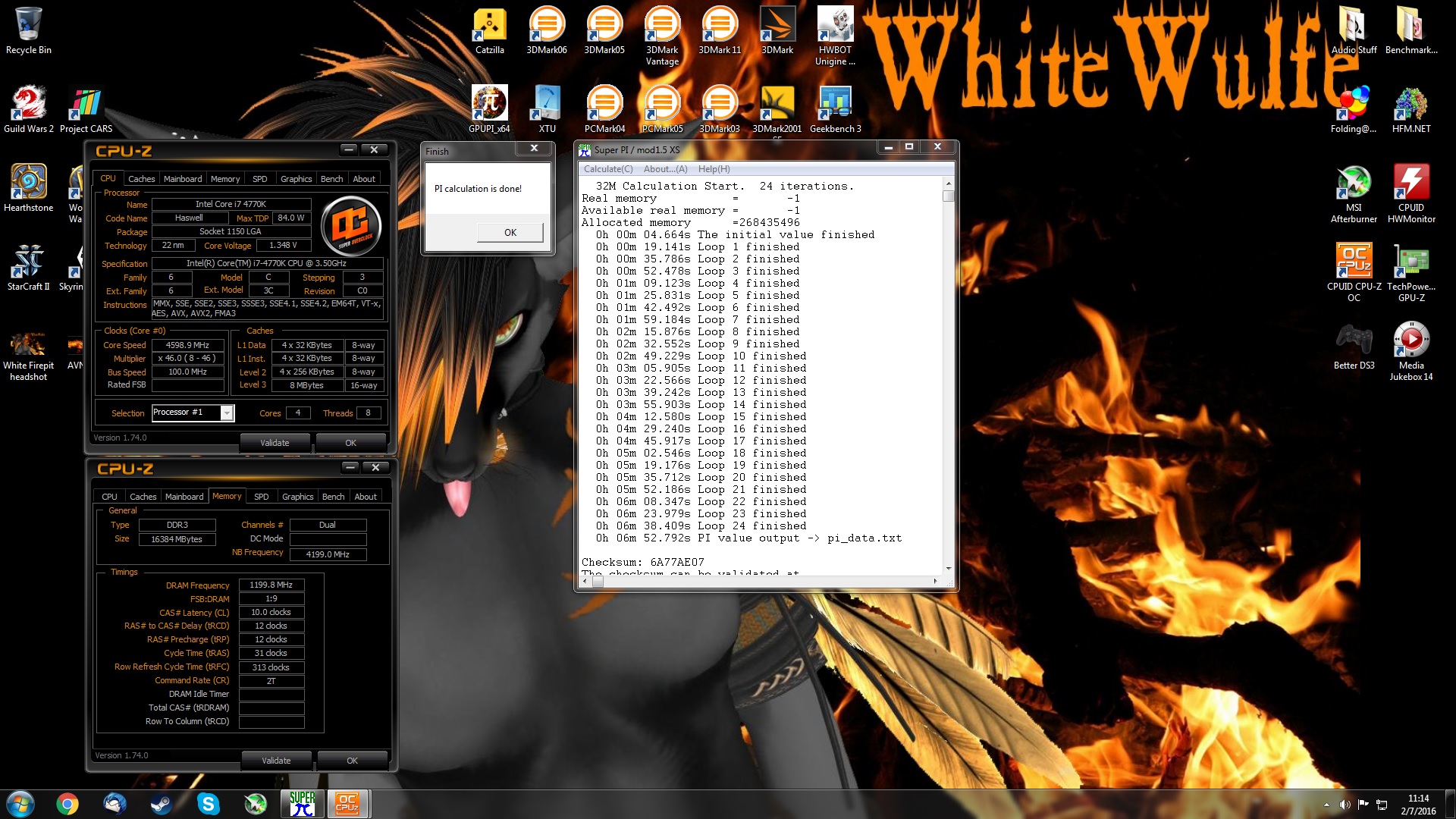Launch Guild Wars 2 desktop shortcut
1456x819 pixels.
click(x=29, y=109)
